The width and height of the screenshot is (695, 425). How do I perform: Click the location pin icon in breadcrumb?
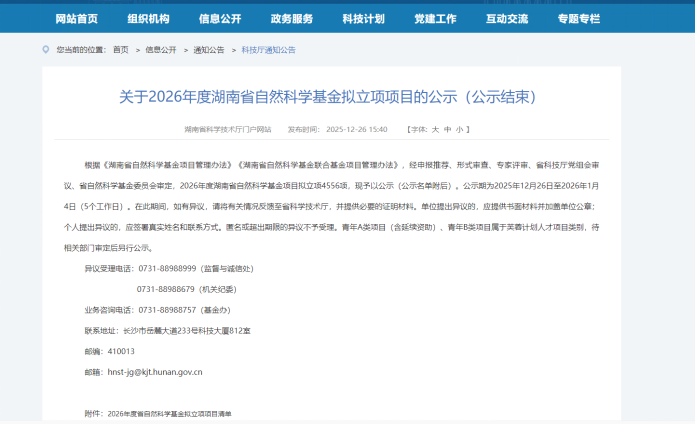45,49
